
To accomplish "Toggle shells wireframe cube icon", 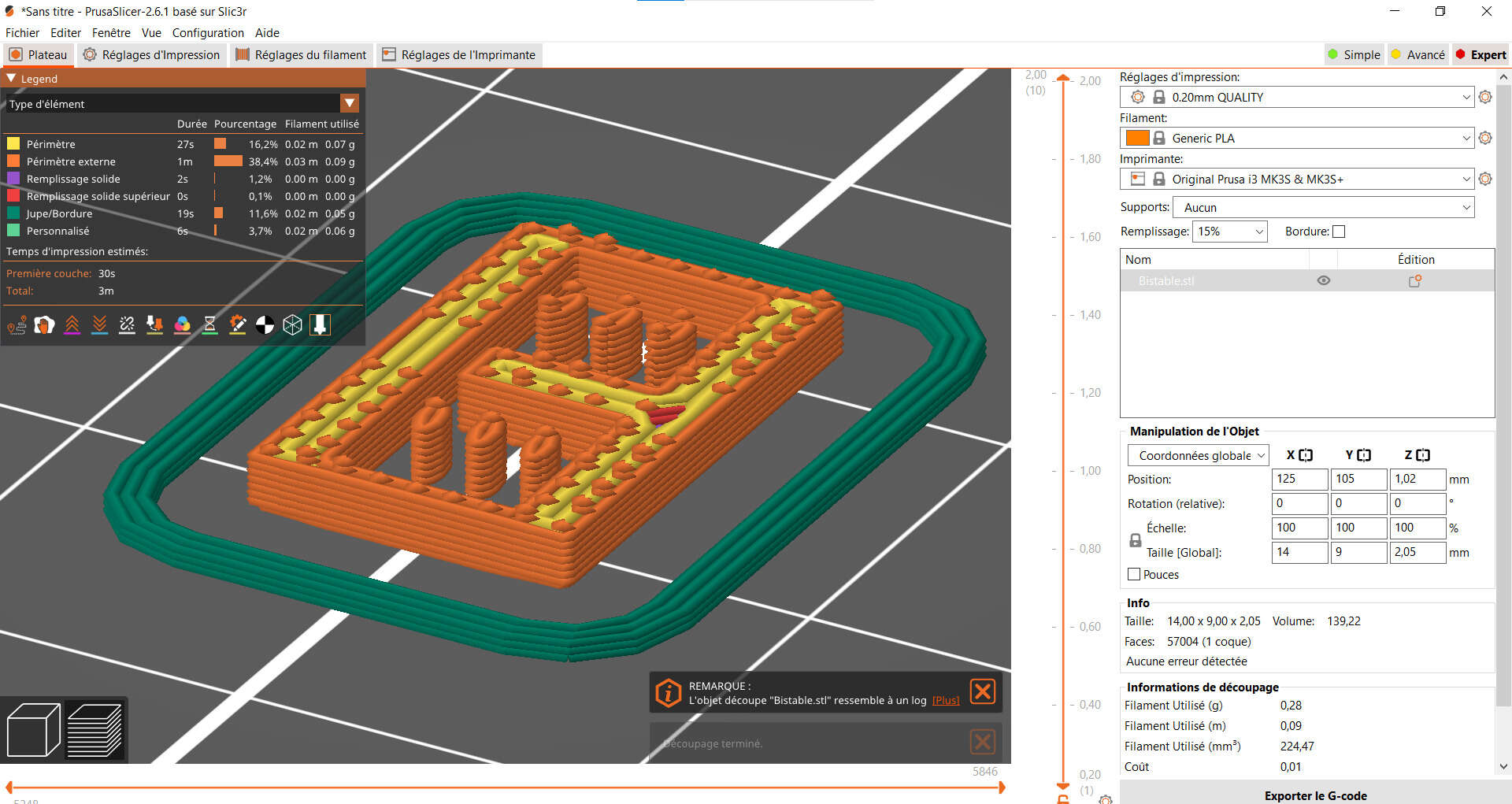I will [x=293, y=324].
